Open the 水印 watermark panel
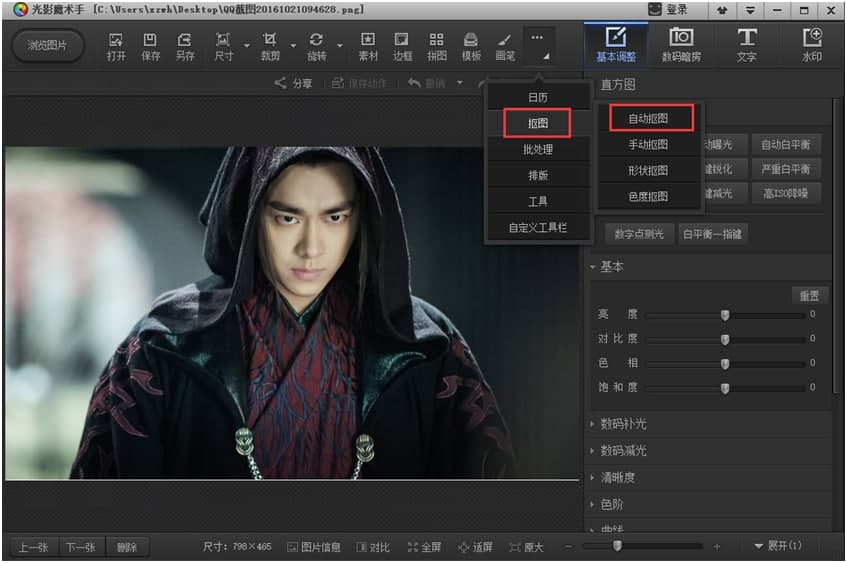This screenshot has height=563, width=847. click(x=812, y=45)
